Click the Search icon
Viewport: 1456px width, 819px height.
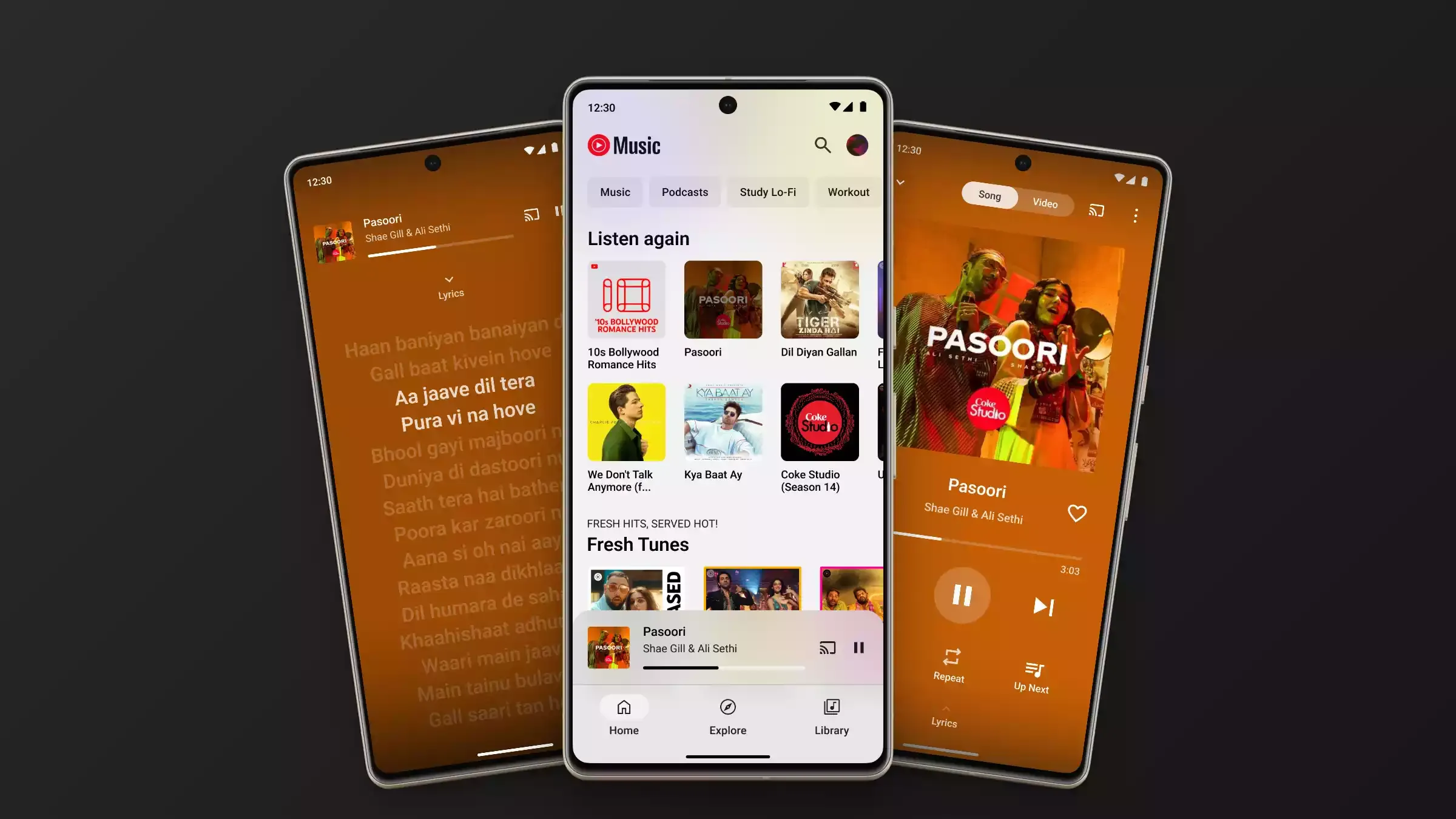point(822,144)
